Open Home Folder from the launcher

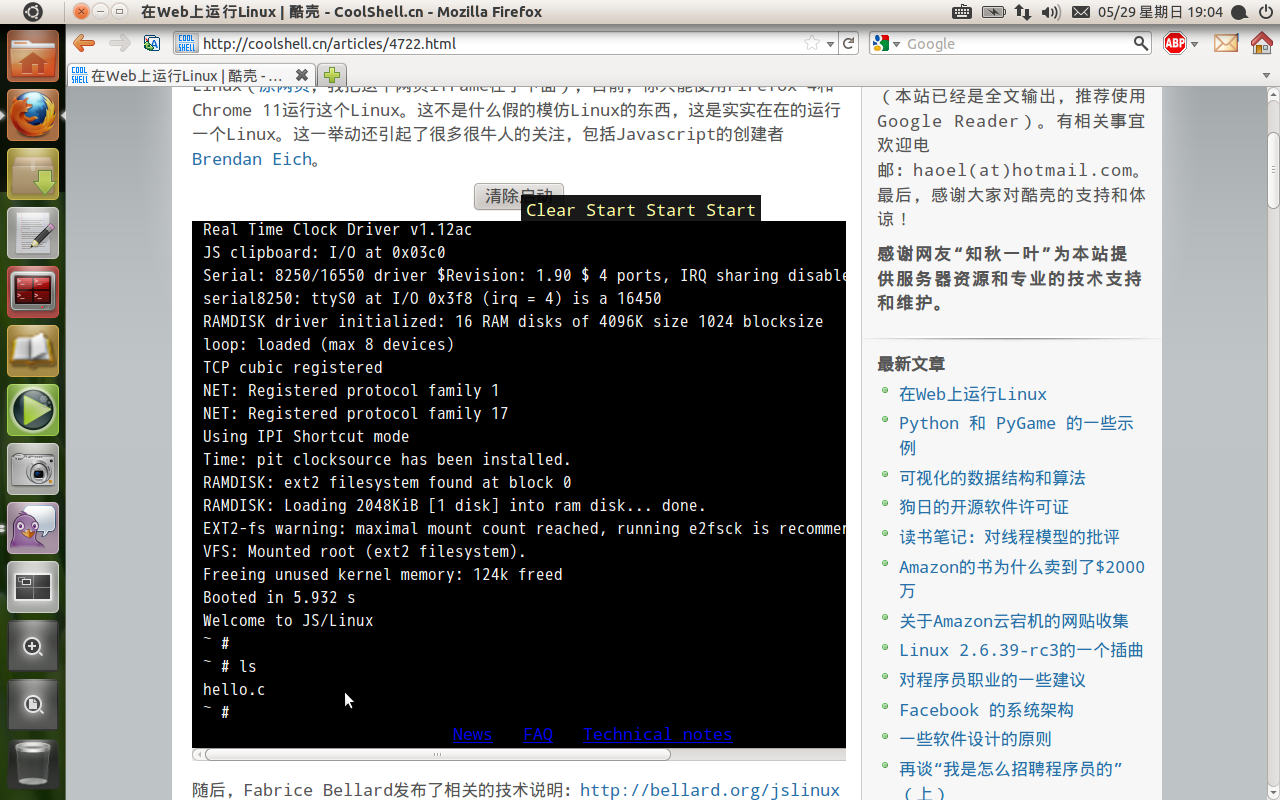[33, 57]
